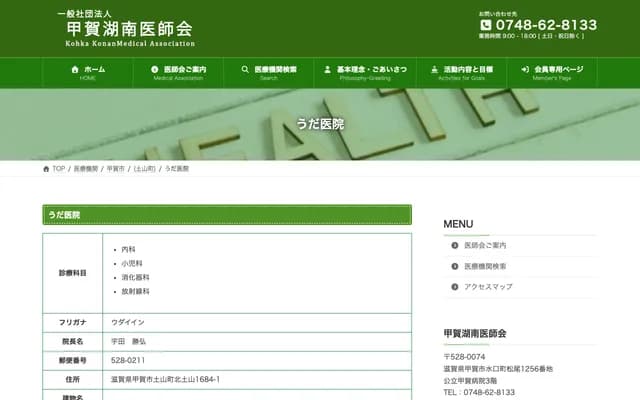This screenshot has width=640, height=400.
Task: Click the last breadcrumb entry うだ医院
Action: click(177, 169)
